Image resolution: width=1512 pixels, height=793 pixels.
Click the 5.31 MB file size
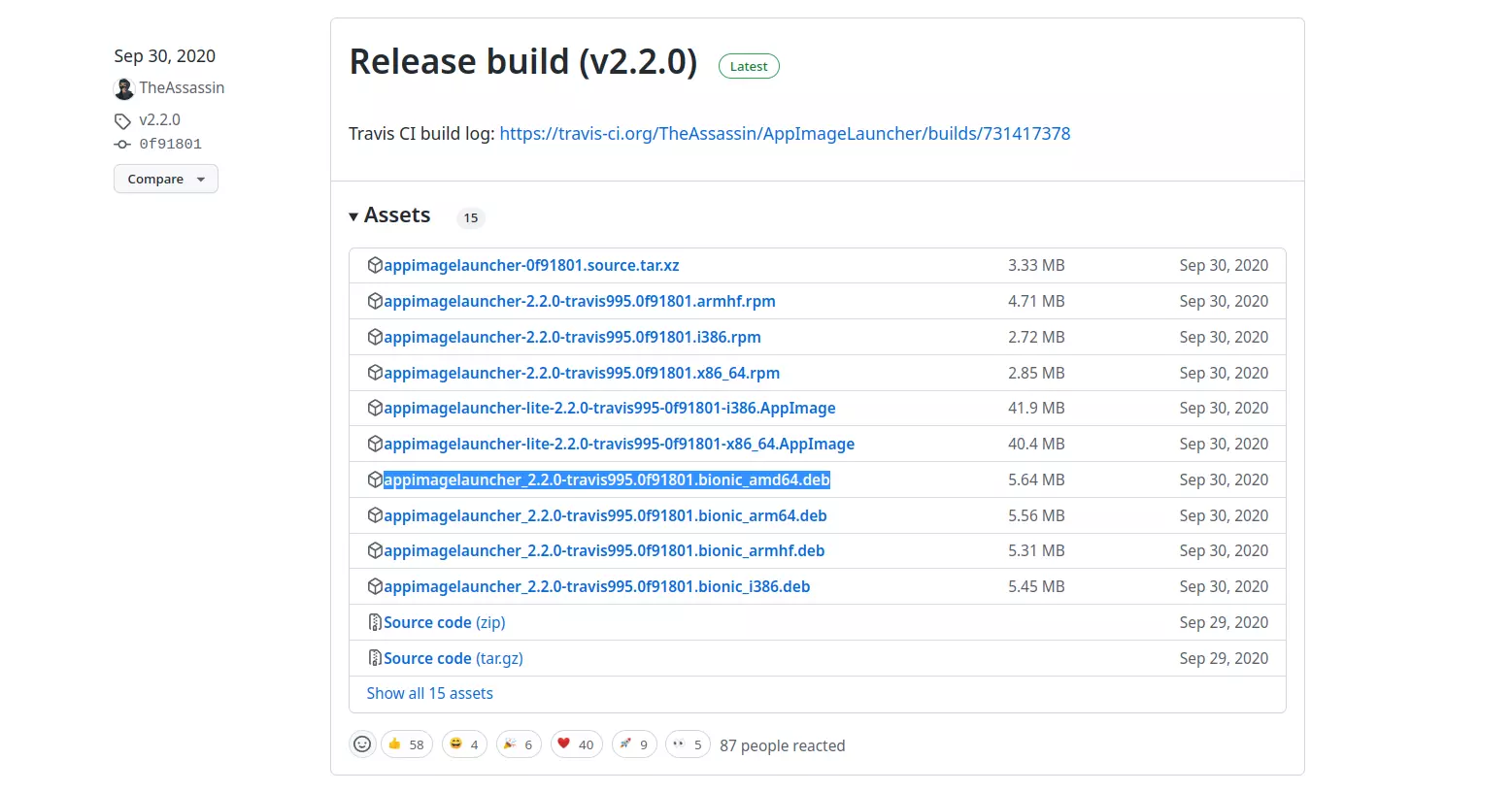1036,550
